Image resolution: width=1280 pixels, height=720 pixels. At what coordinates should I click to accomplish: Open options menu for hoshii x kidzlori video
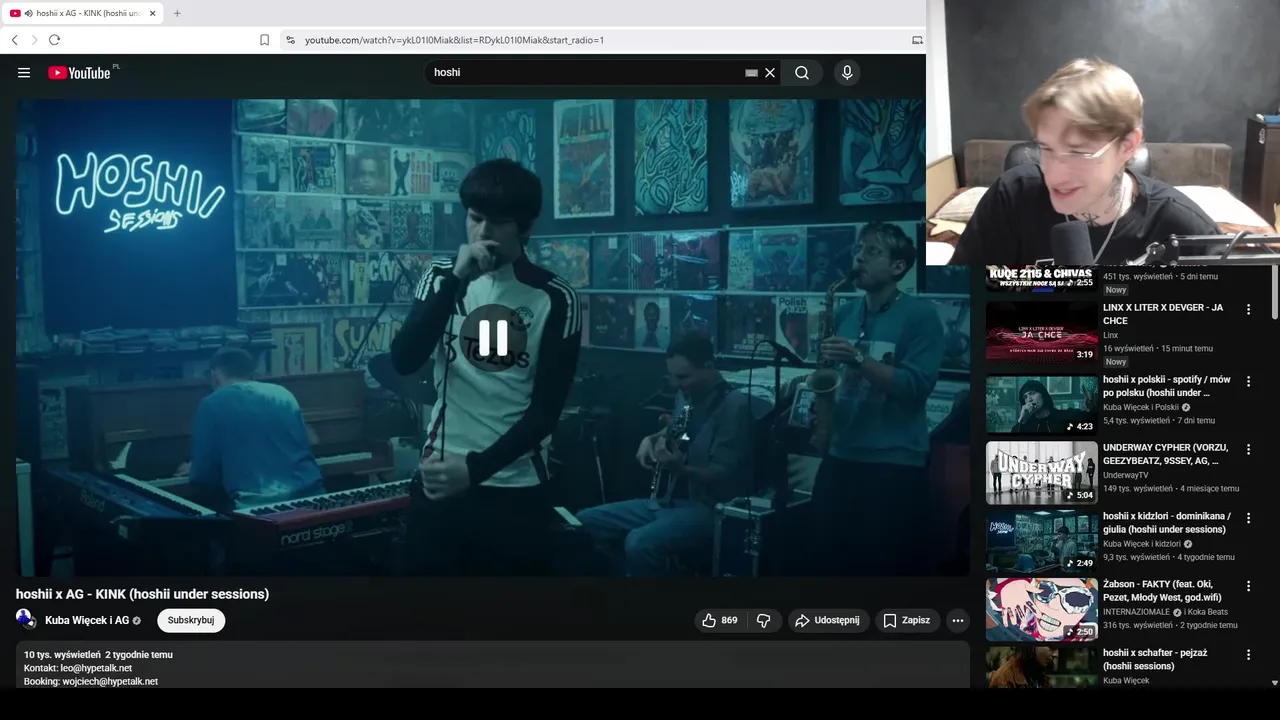point(1248,519)
